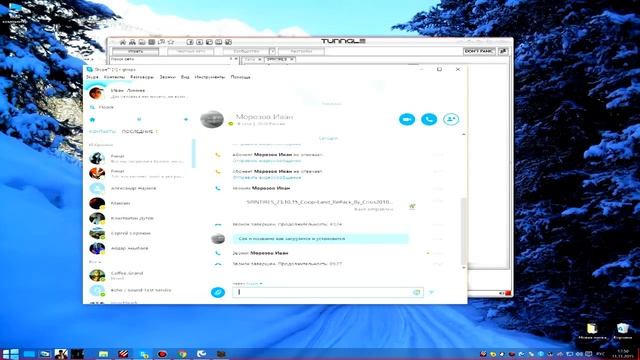Start a voice call with Морозов Иван
The width and height of the screenshot is (640, 360).
429,119
